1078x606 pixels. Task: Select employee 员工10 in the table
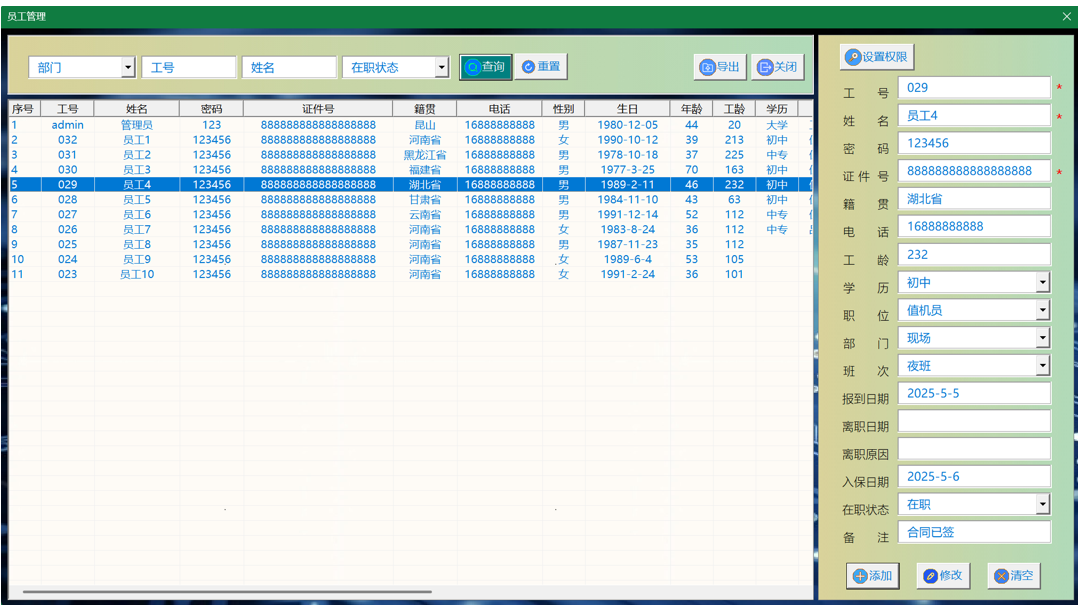tap(410, 274)
